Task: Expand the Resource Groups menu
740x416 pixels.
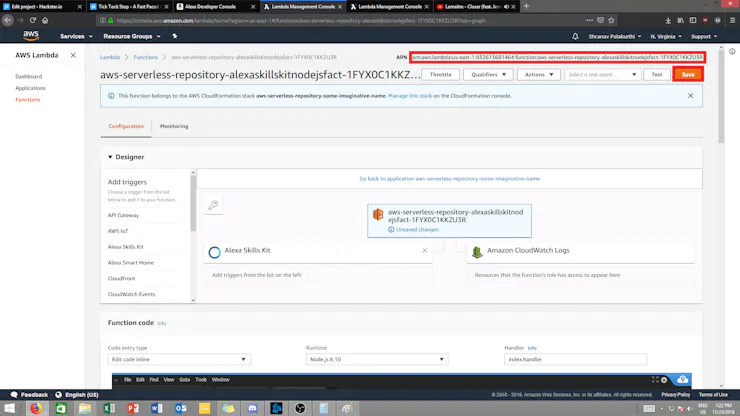Action: tap(132, 36)
